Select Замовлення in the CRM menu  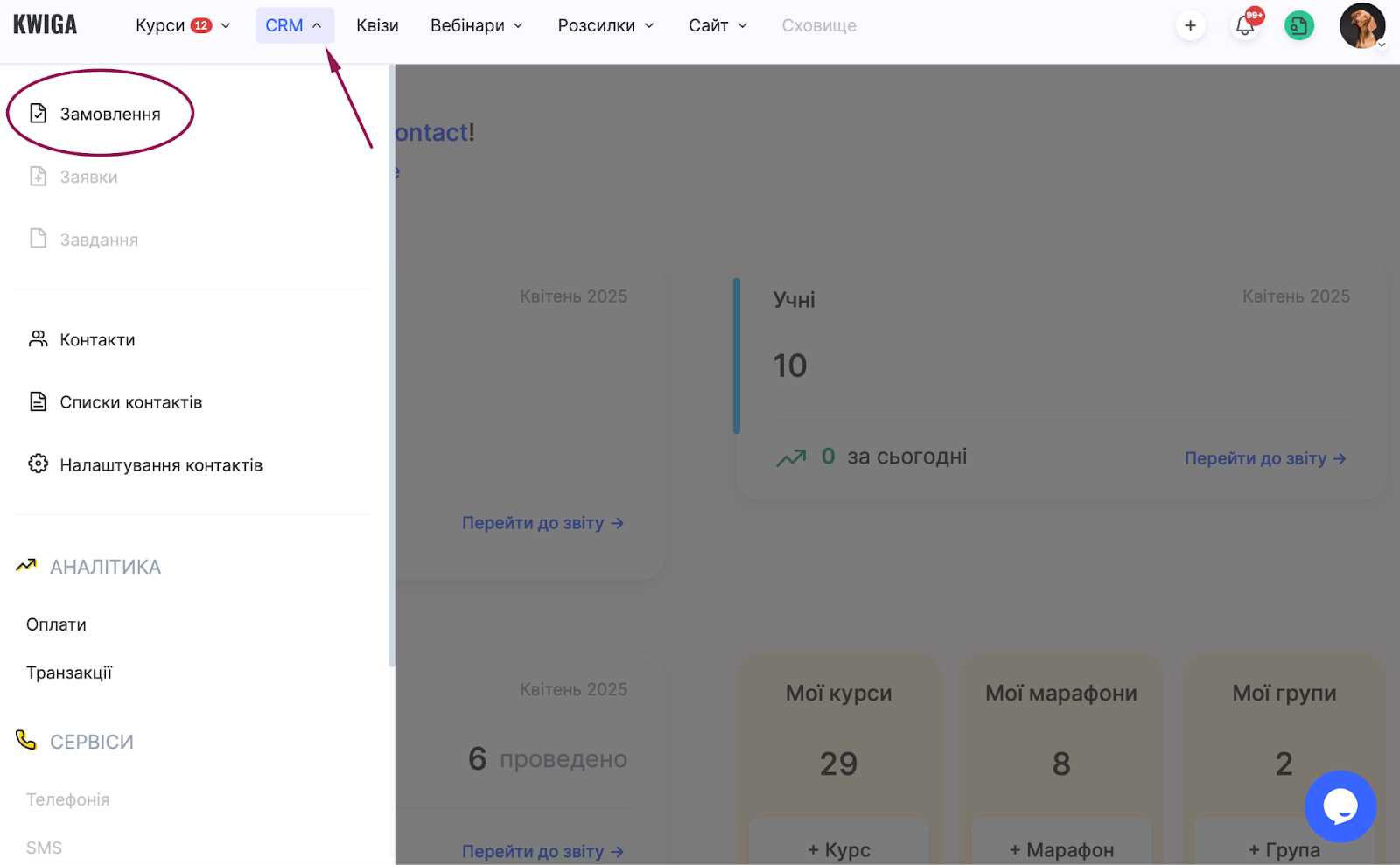click(x=110, y=114)
